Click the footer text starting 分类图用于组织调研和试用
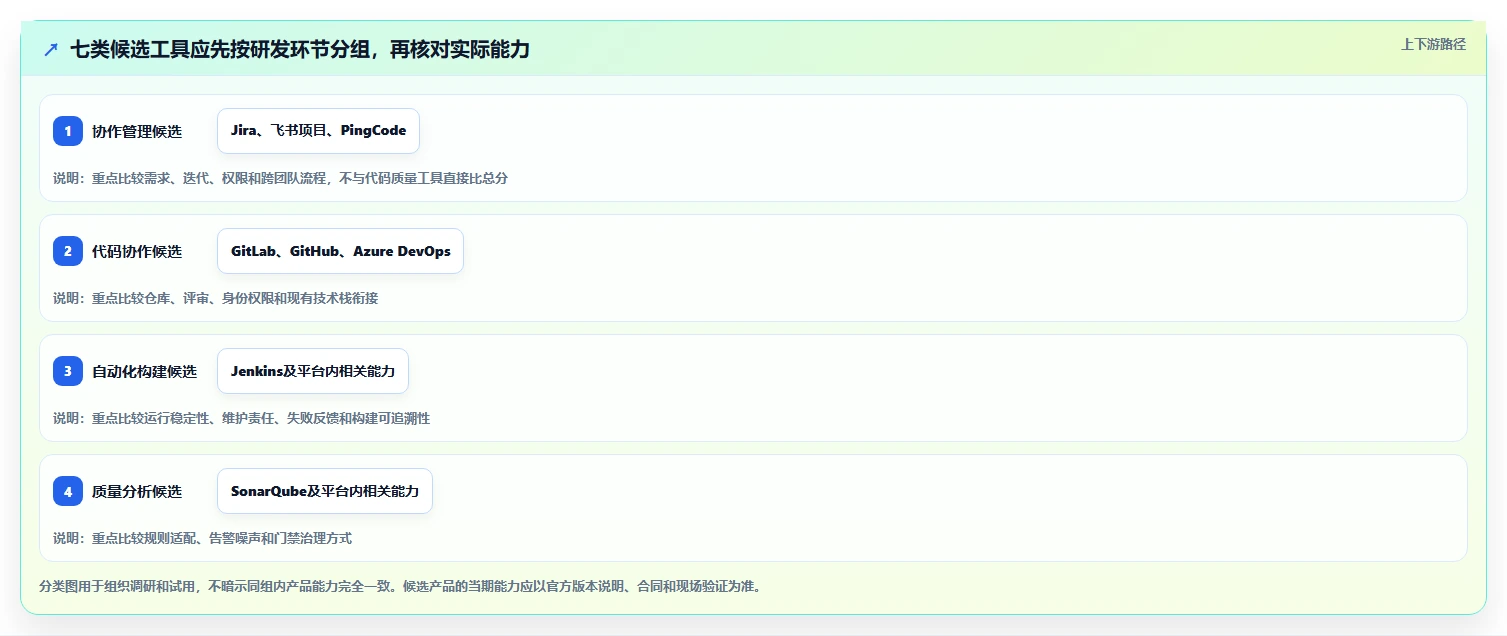The height and width of the screenshot is (636, 1507). [x=400, y=586]
